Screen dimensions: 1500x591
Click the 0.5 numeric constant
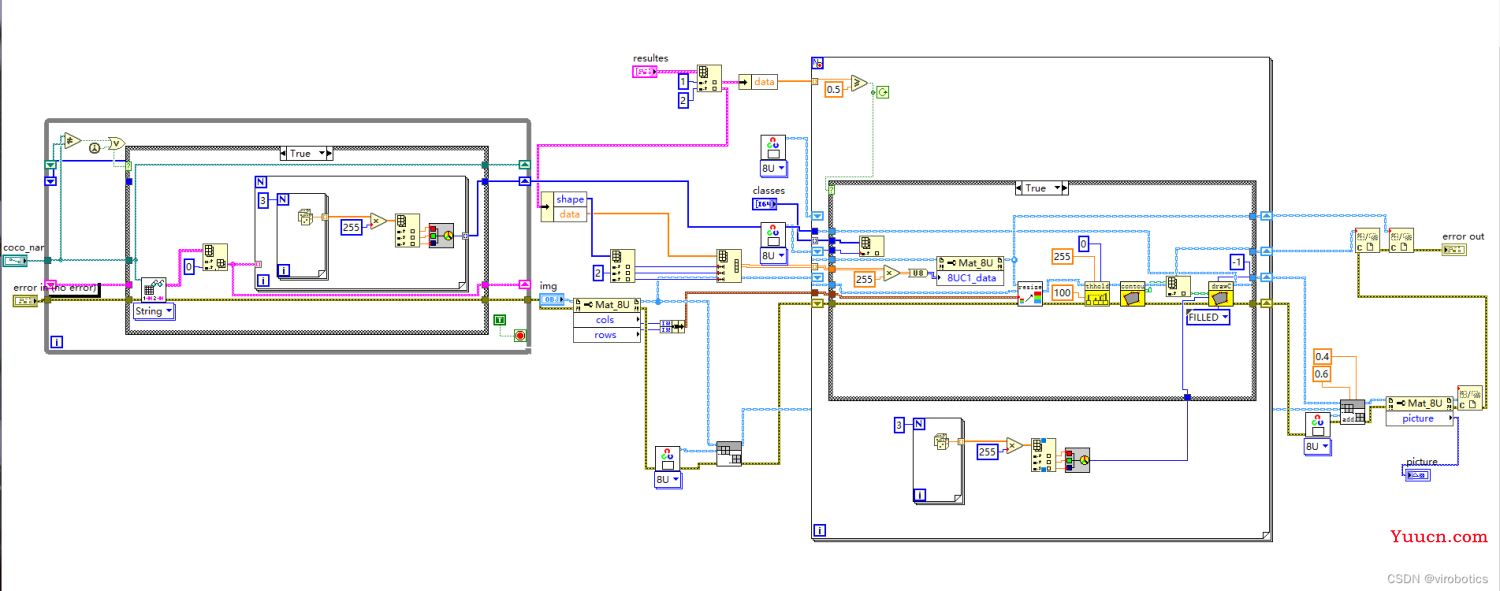pos(833,90)
